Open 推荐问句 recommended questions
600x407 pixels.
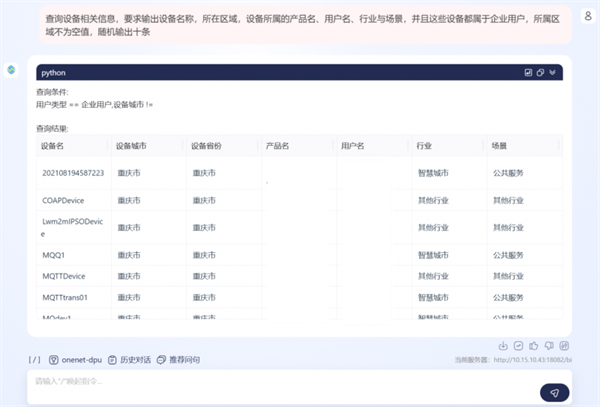pyautogui.click(x=178, y=360)
